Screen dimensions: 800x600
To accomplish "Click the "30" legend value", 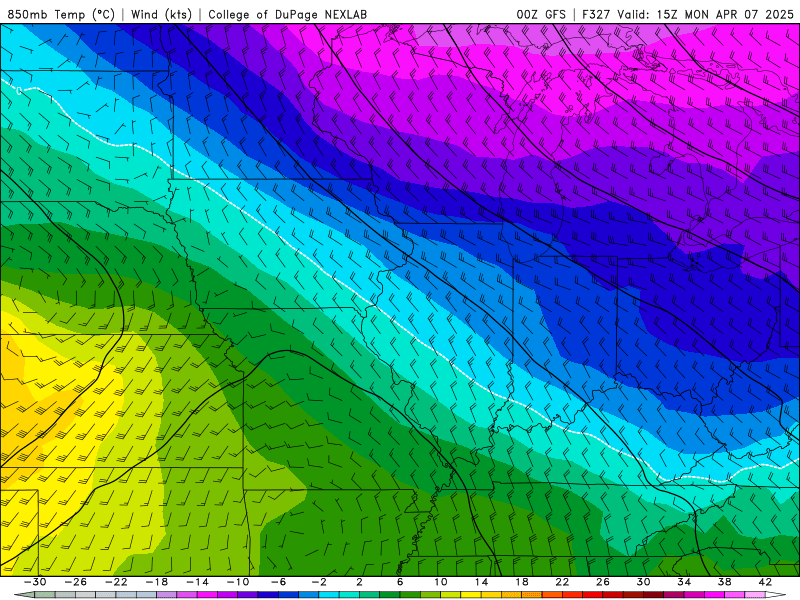I will tap(643, 582).
